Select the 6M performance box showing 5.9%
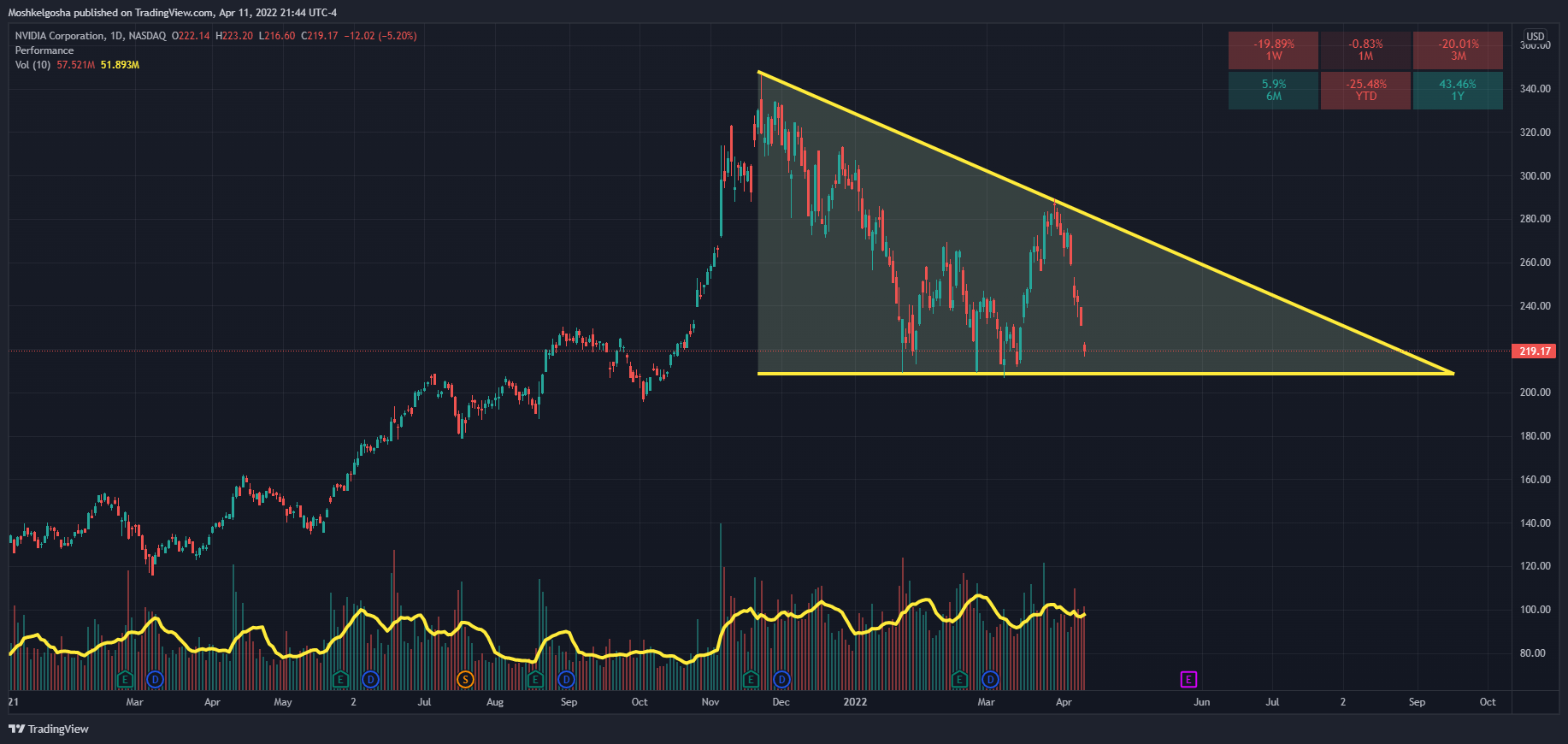 [1274, 90]
